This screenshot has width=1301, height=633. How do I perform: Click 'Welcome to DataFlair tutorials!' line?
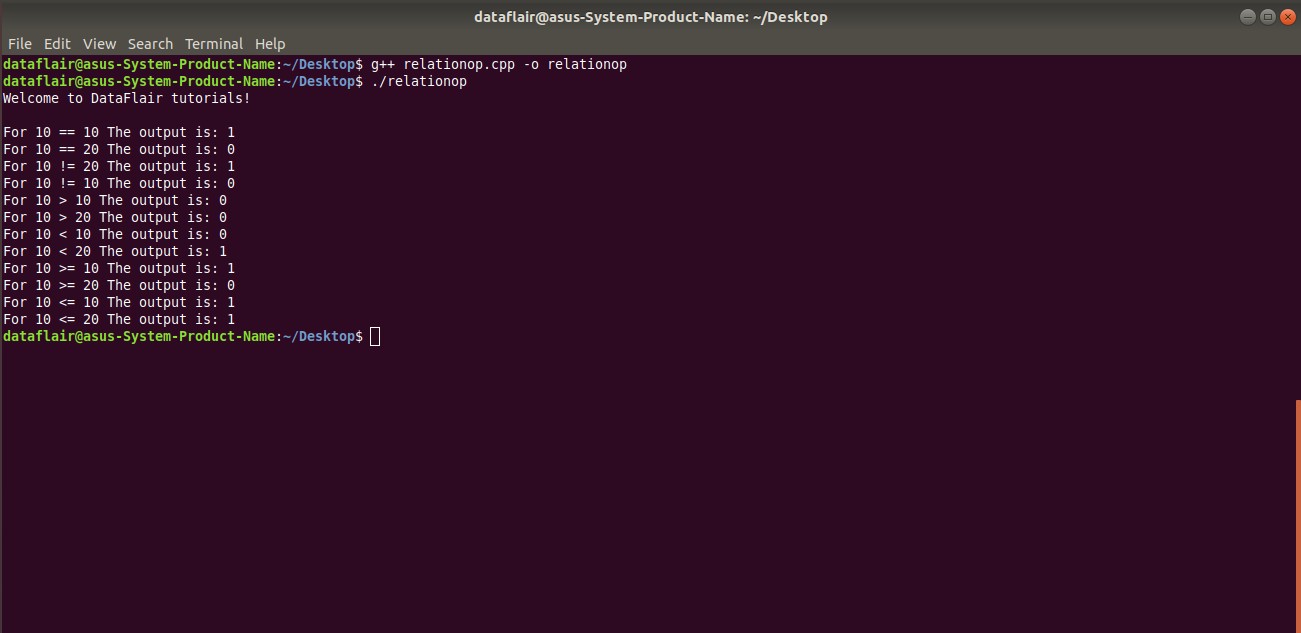tap(127, 98)
